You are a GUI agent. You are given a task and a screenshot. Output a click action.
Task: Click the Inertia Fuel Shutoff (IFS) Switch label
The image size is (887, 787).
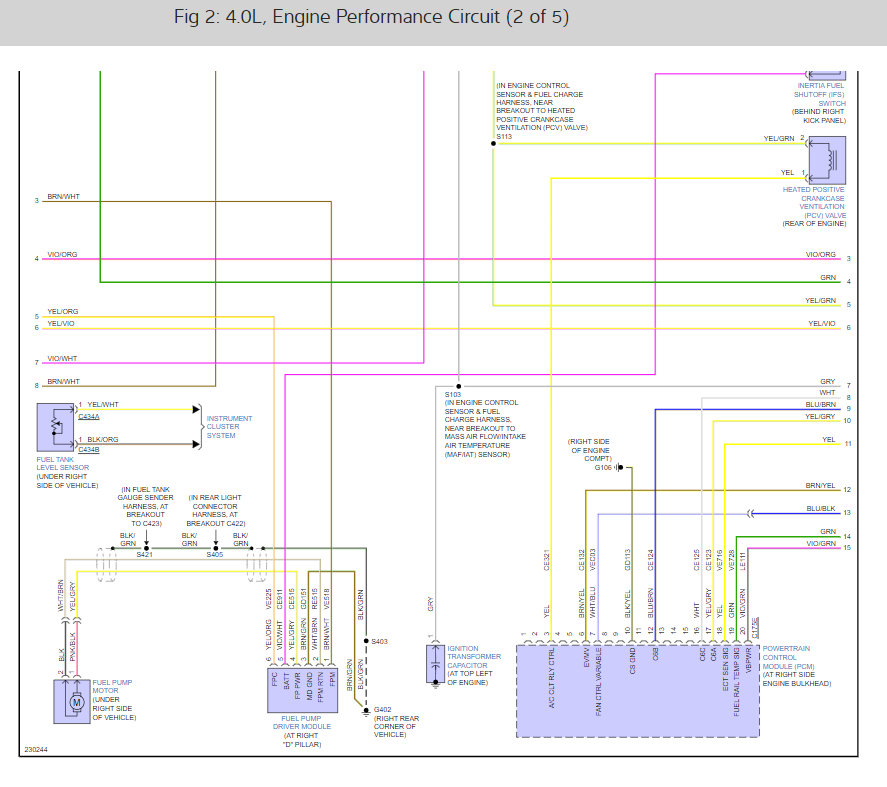pos(820,94)
